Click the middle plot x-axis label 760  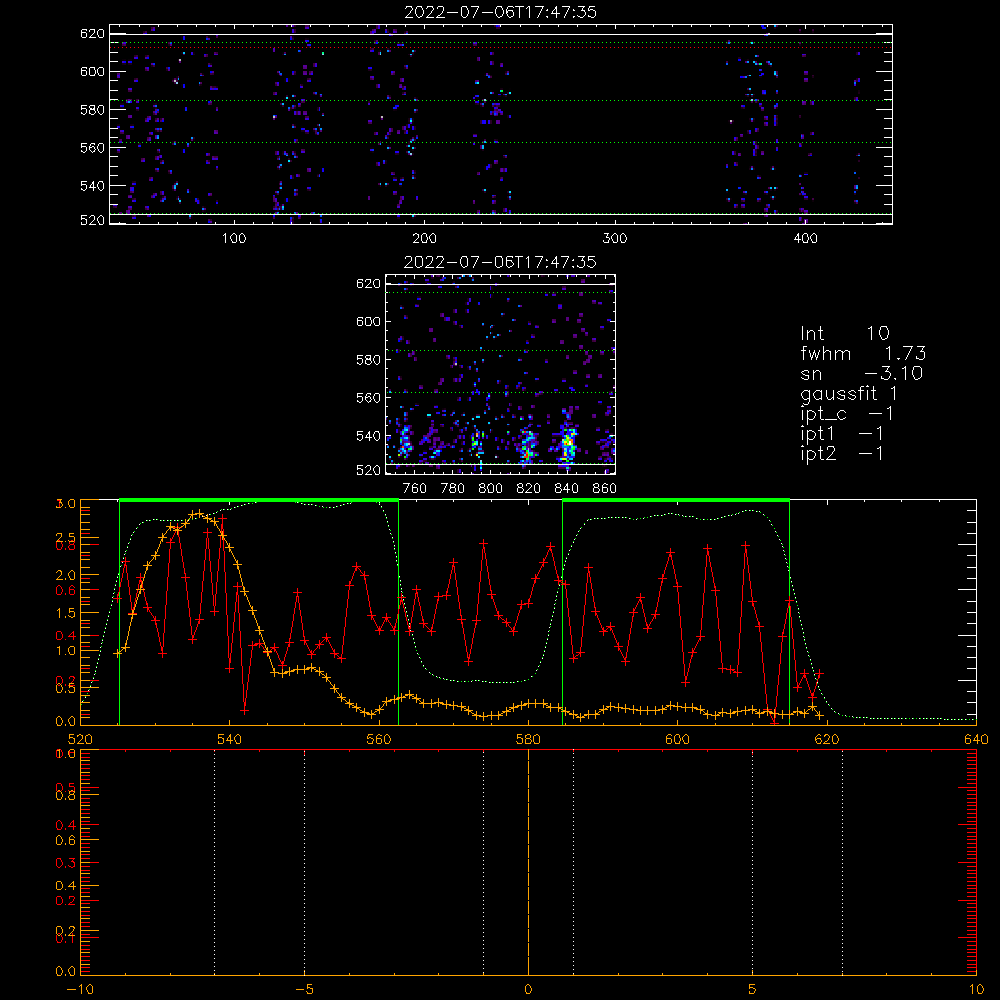415,489
